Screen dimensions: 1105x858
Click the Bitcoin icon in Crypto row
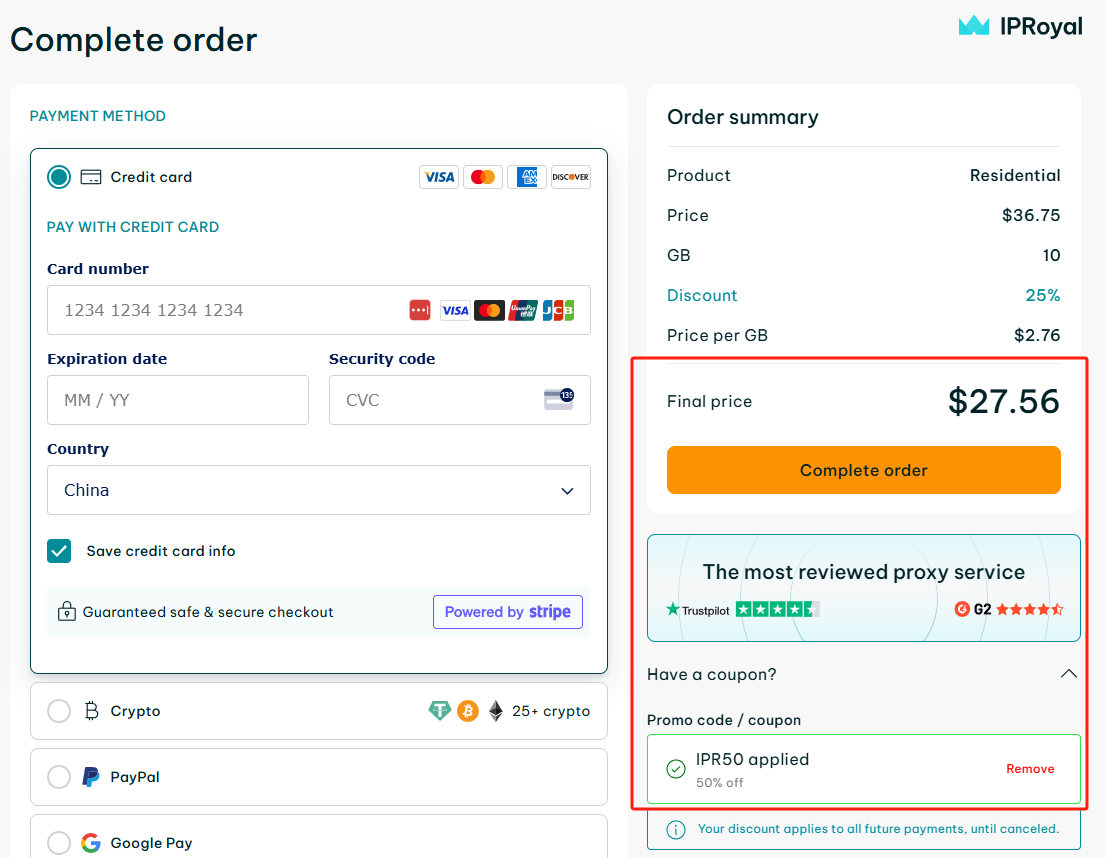click(468, 711)
